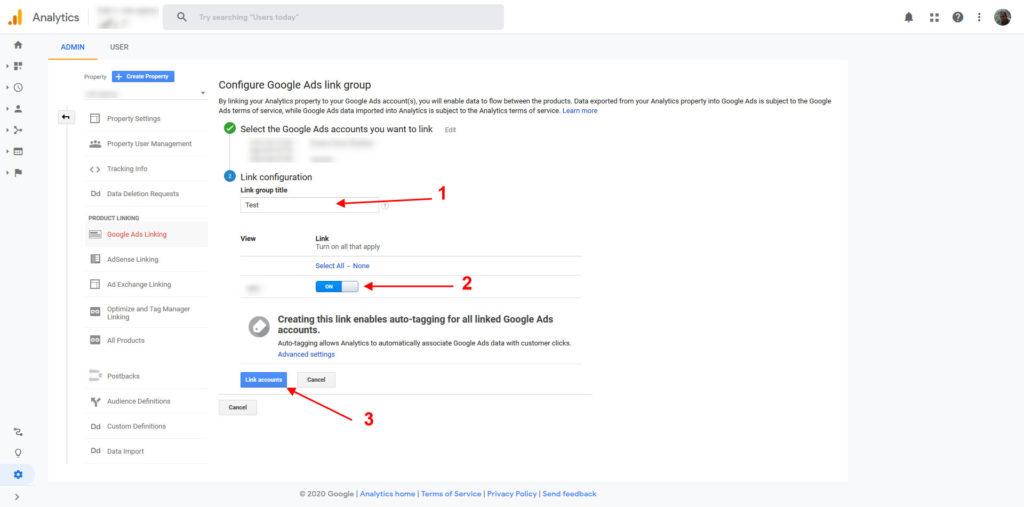Image resolution: width=1024 pixels, height=507 pixels.
Task: Expand the Behavior section arrow
Action: click(x=7, y=151)
